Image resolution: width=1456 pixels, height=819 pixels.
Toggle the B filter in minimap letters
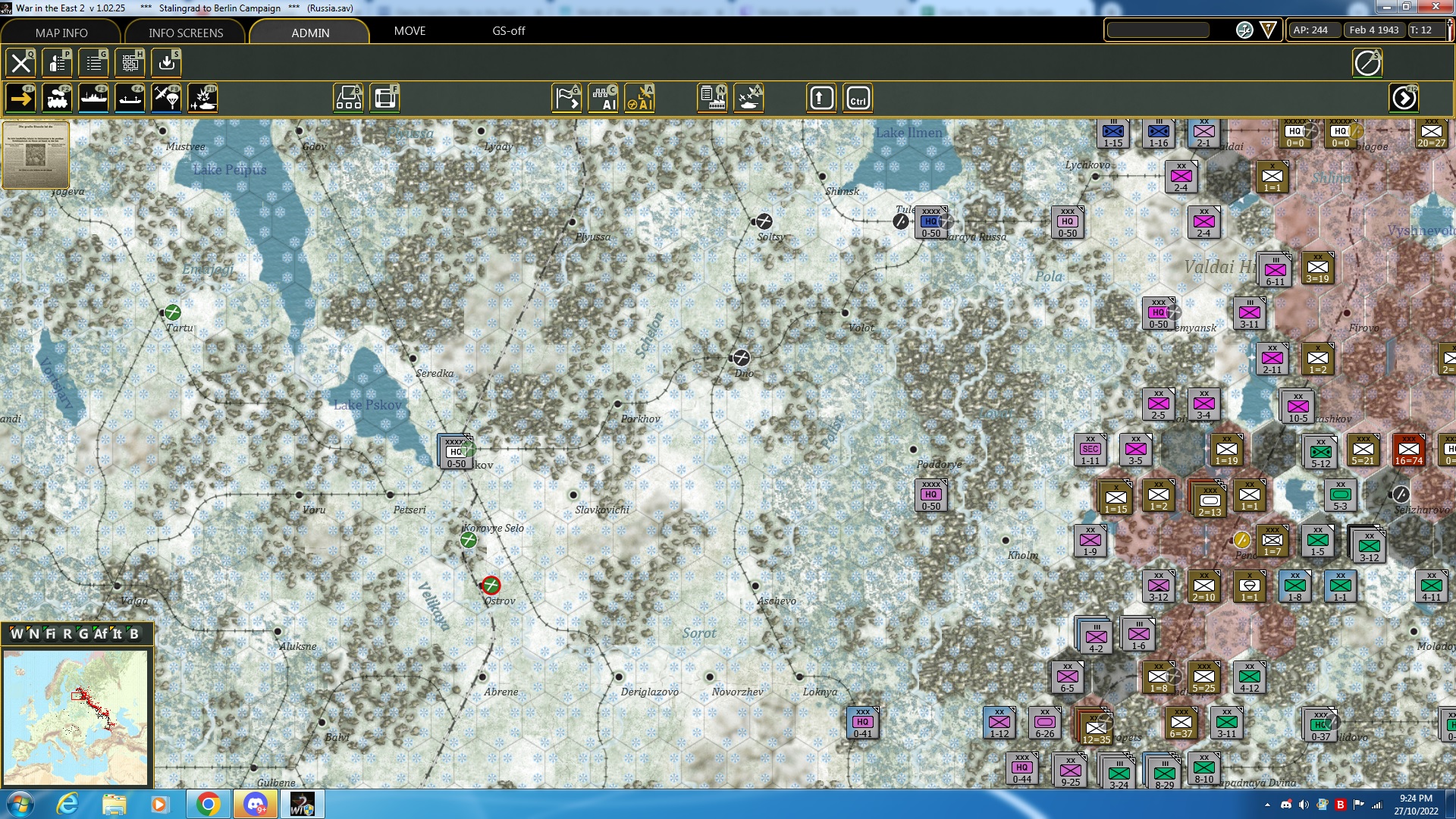click(x=134, y=634)
